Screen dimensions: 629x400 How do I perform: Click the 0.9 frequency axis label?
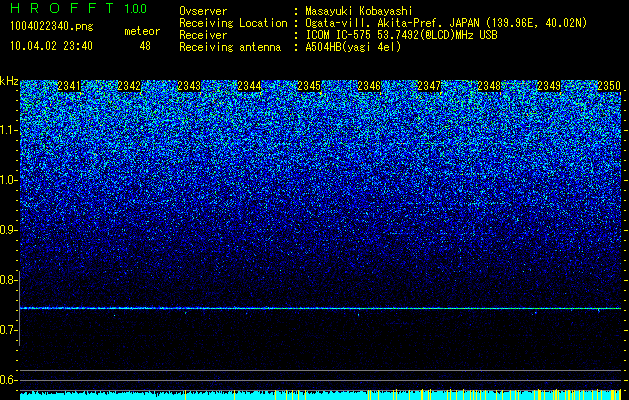click(x=8, y=230)
